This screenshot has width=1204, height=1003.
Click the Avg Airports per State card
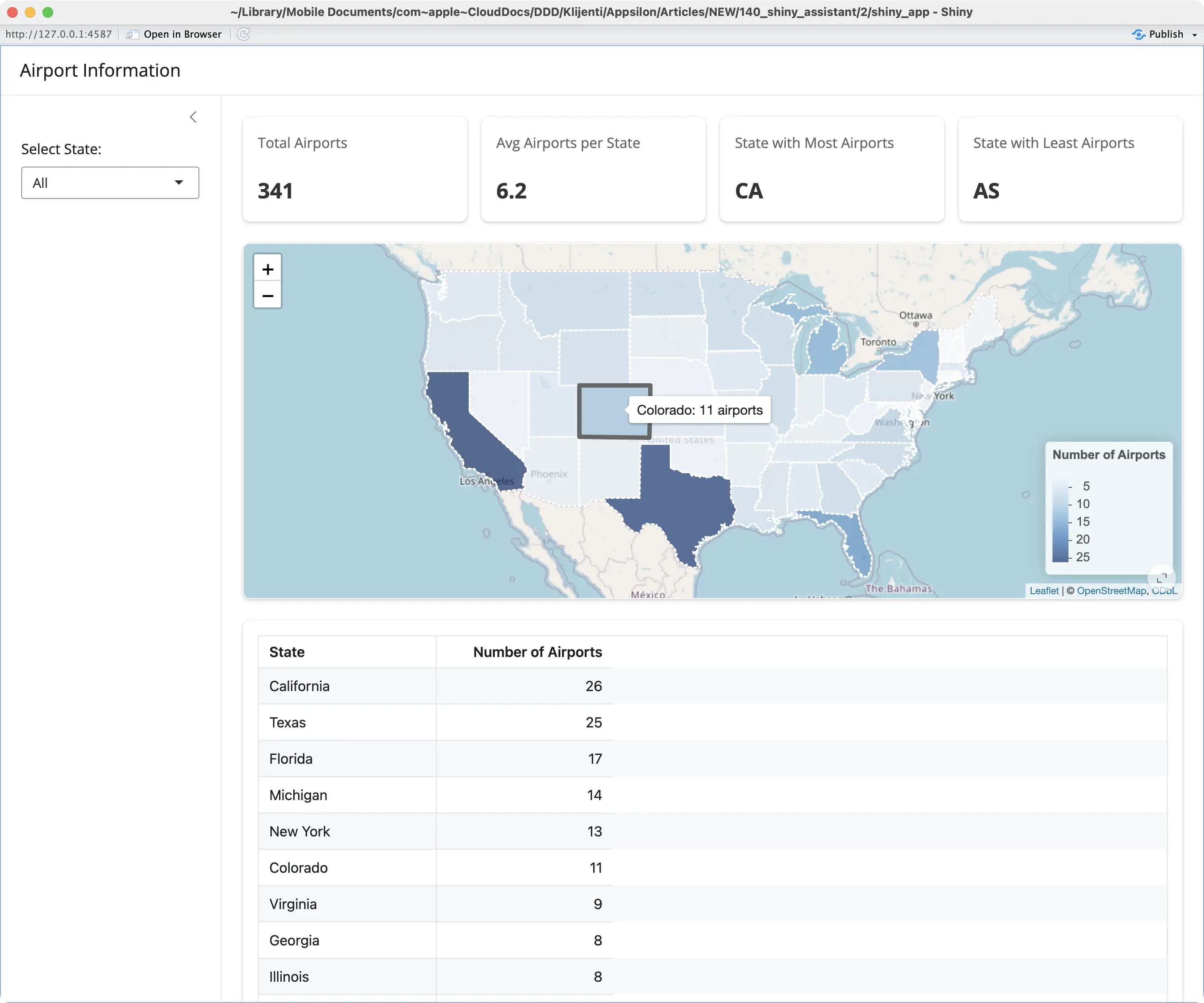pos(594,169)
